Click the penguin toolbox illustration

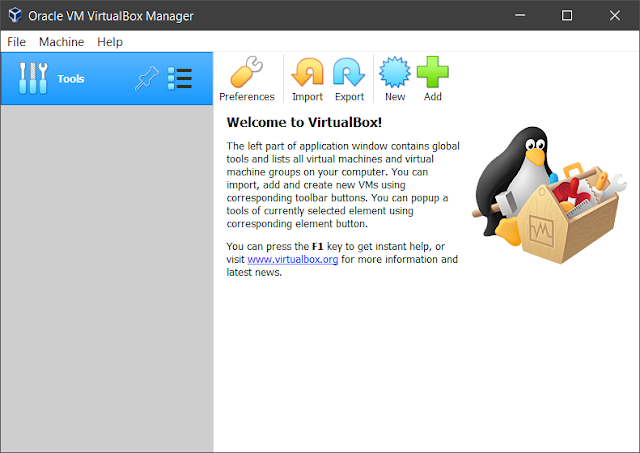pos(549,195)
